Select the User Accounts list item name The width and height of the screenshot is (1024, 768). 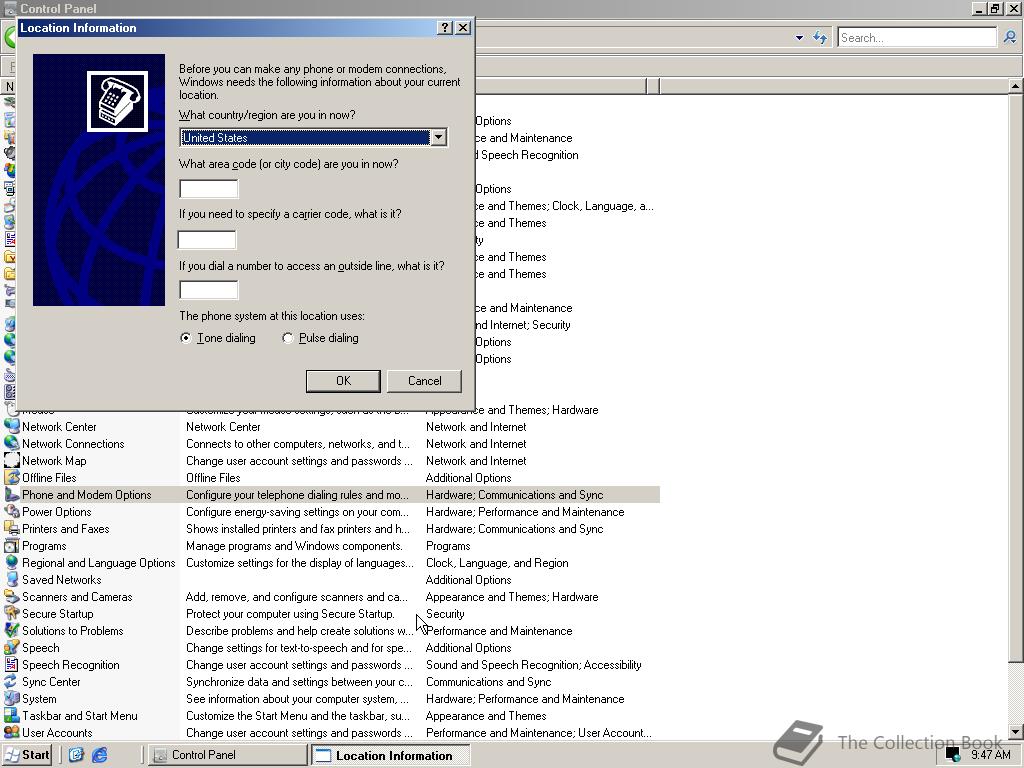(x=57, y=732)
